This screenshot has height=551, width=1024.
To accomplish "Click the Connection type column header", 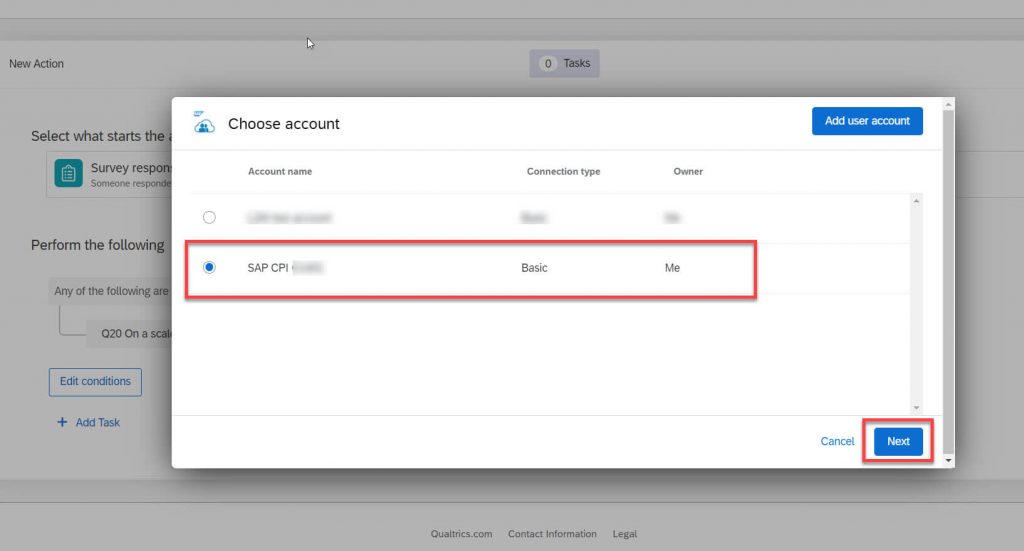I will 563,171.
